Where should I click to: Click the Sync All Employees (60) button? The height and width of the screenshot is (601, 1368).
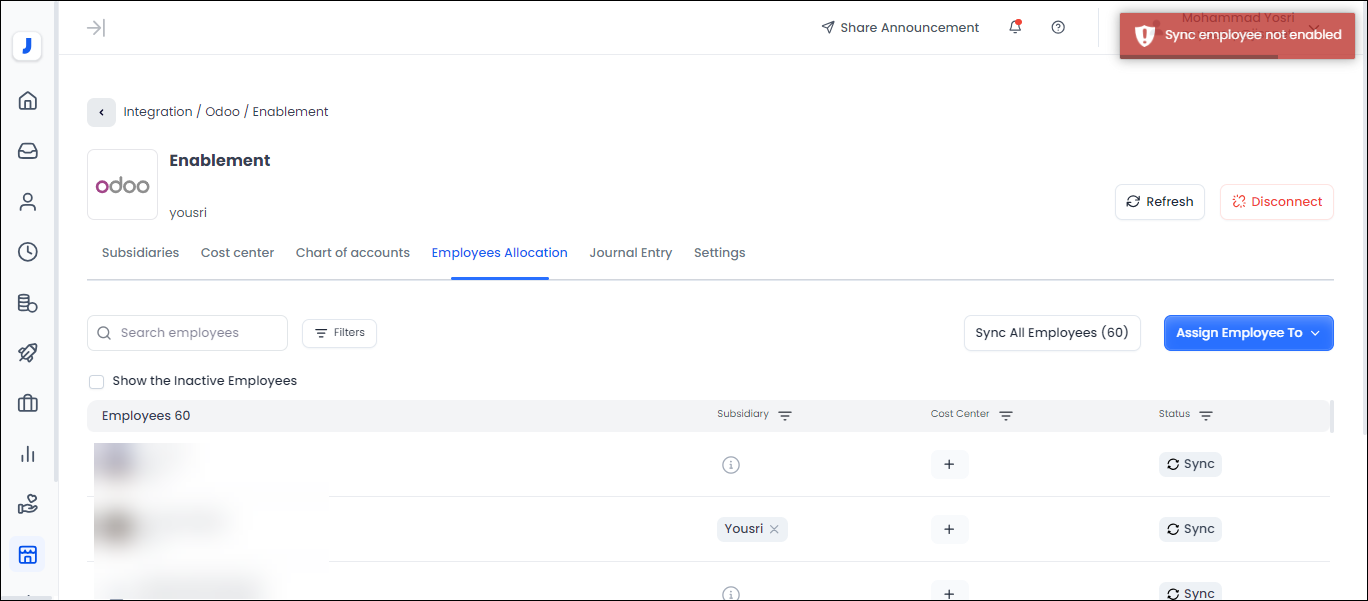click(x=1051, y=333)
